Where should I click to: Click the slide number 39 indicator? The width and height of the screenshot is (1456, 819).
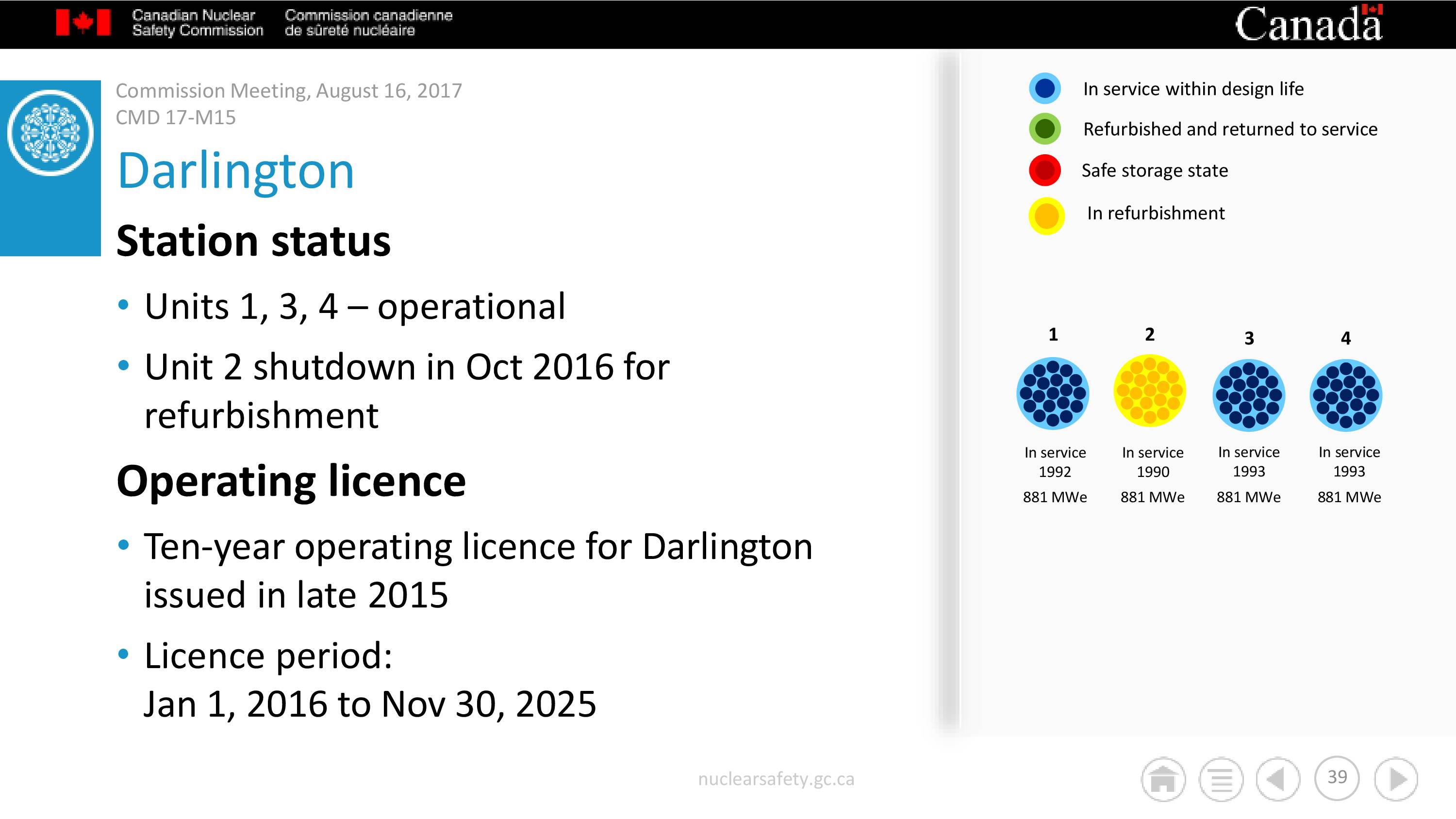1337,778
